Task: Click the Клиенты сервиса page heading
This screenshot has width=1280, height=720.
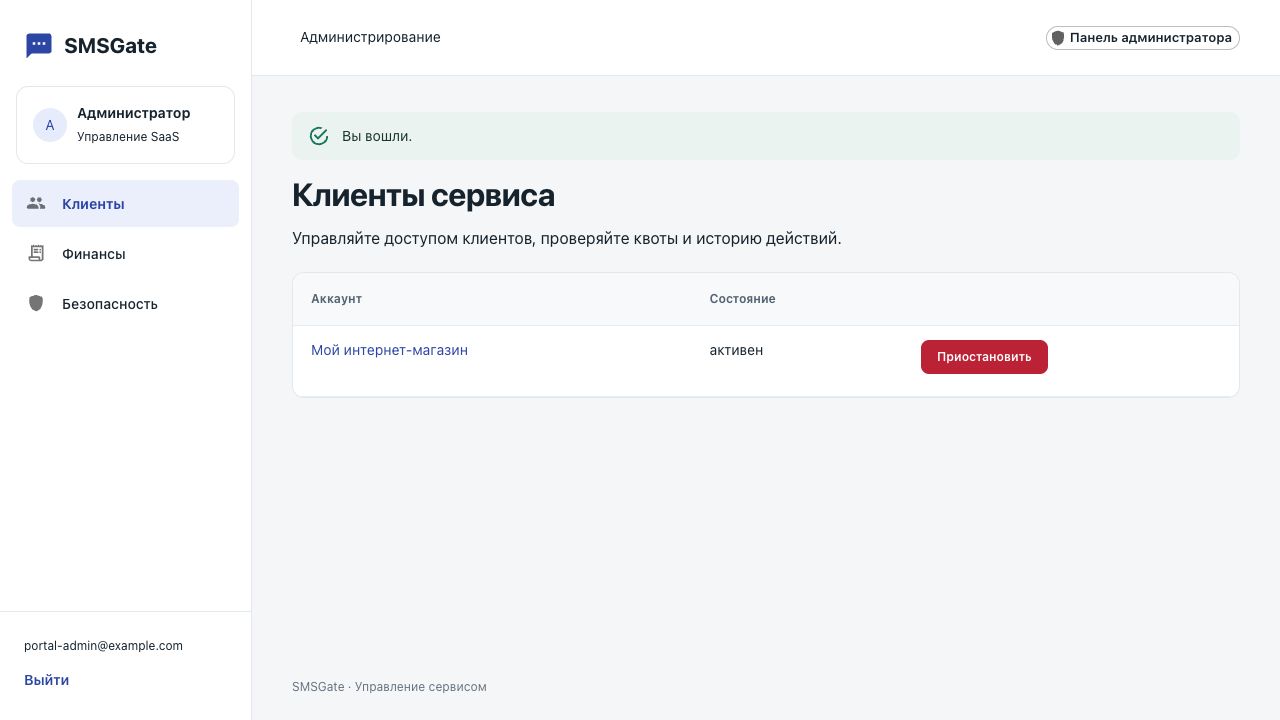Action: click(x=423, y=195)
